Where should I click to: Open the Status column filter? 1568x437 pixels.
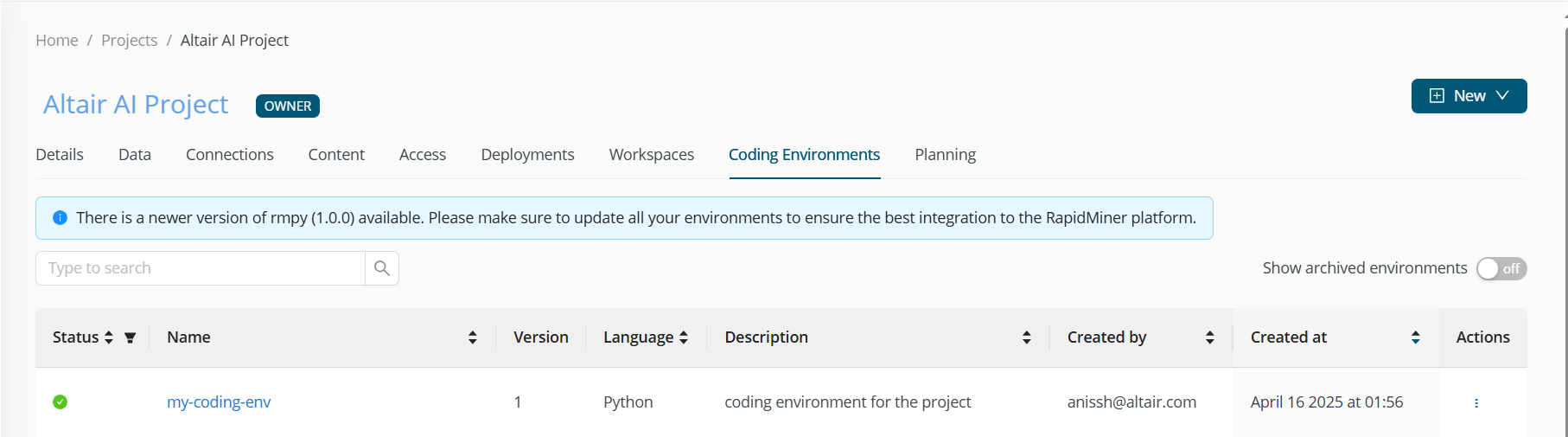(x=130, y=337)
